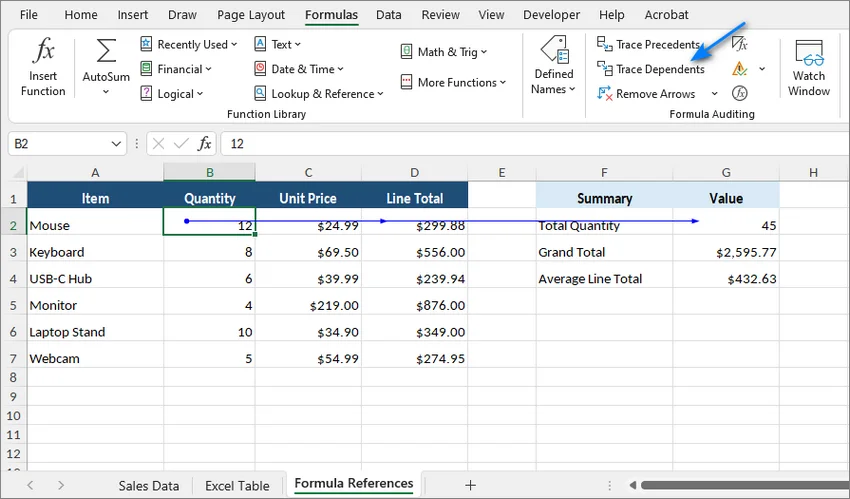
Task: Expand the Remove Arrows dropdown arrow
Action: [x=714, y=94]
